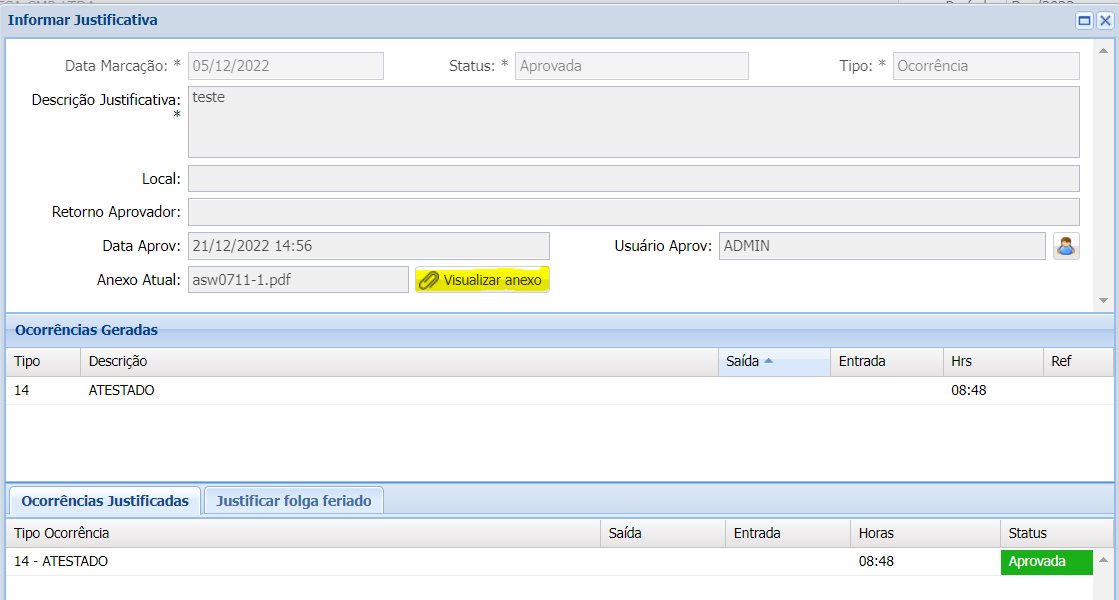Click the Descrição Justificativa text area
The image size is (1119, 600).
pyautogui.click(x=634, y=122)
